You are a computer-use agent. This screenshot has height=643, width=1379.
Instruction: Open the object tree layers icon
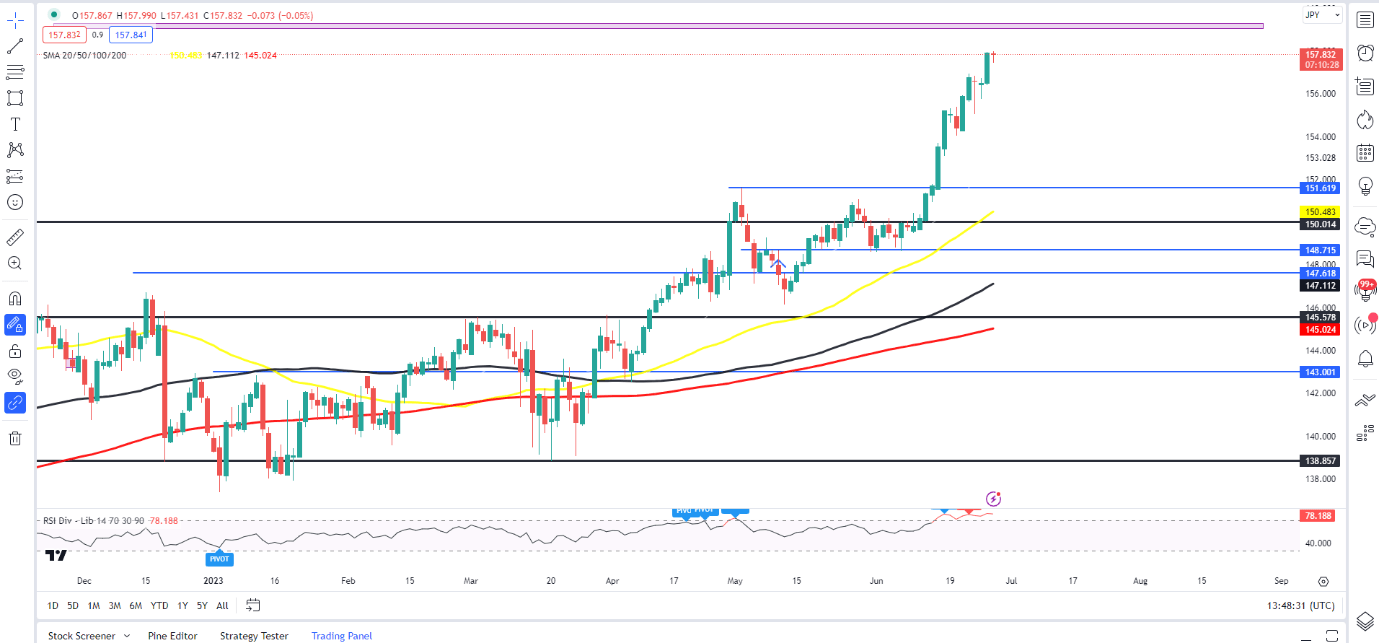1365,620
